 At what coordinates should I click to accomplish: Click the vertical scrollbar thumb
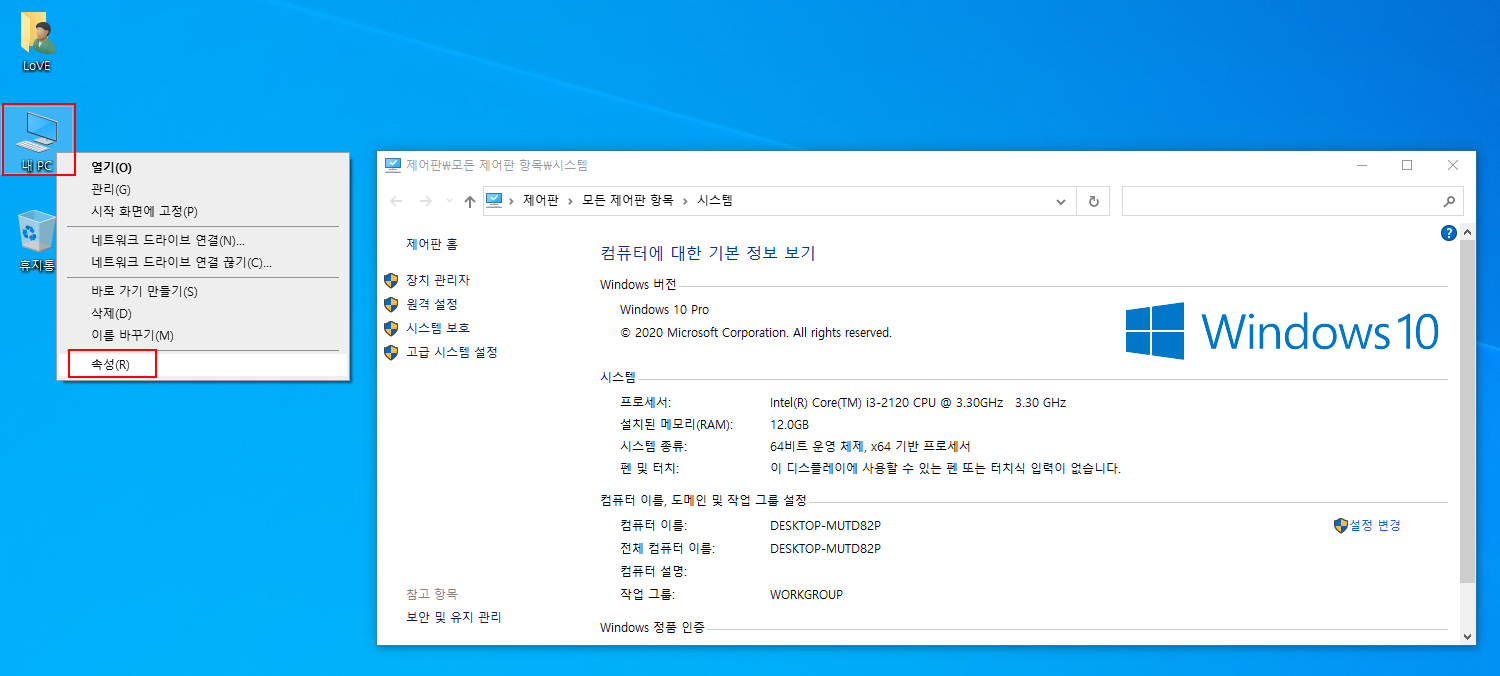(x=1468, y=411)
